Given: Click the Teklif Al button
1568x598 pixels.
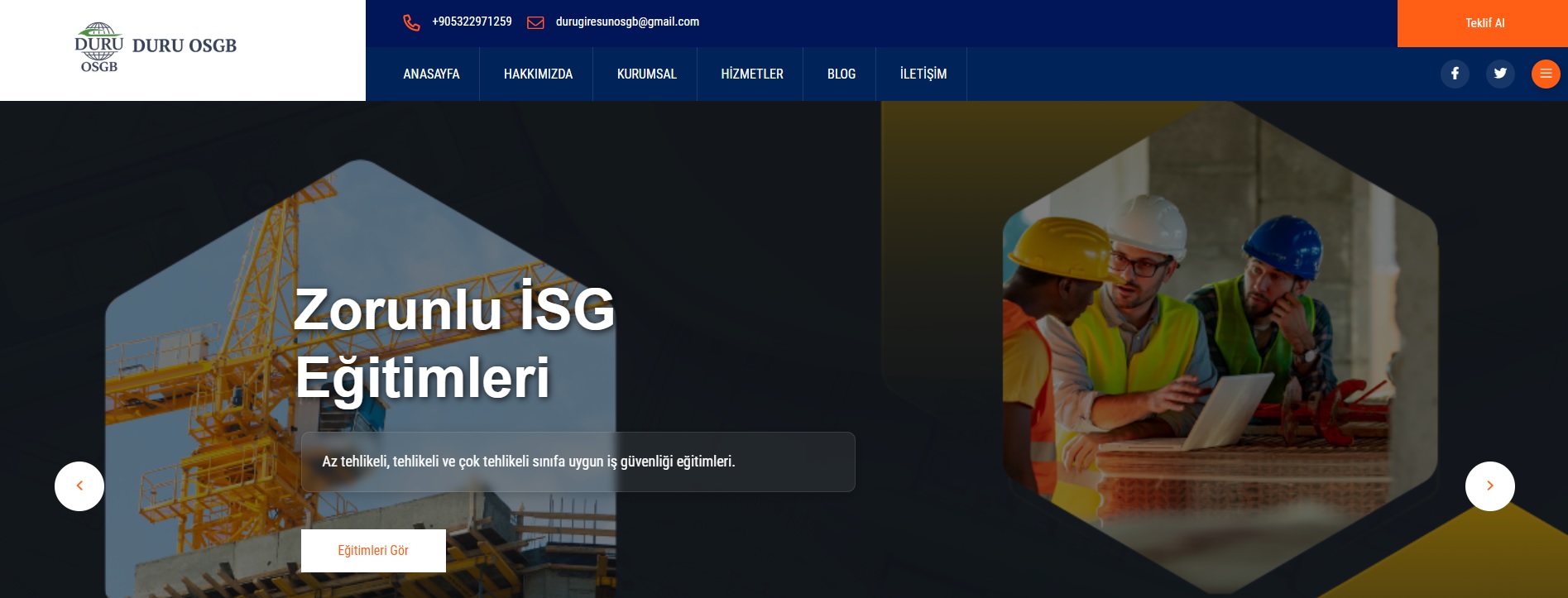Looking at the screenshot, I should (x=1483, y=23).
